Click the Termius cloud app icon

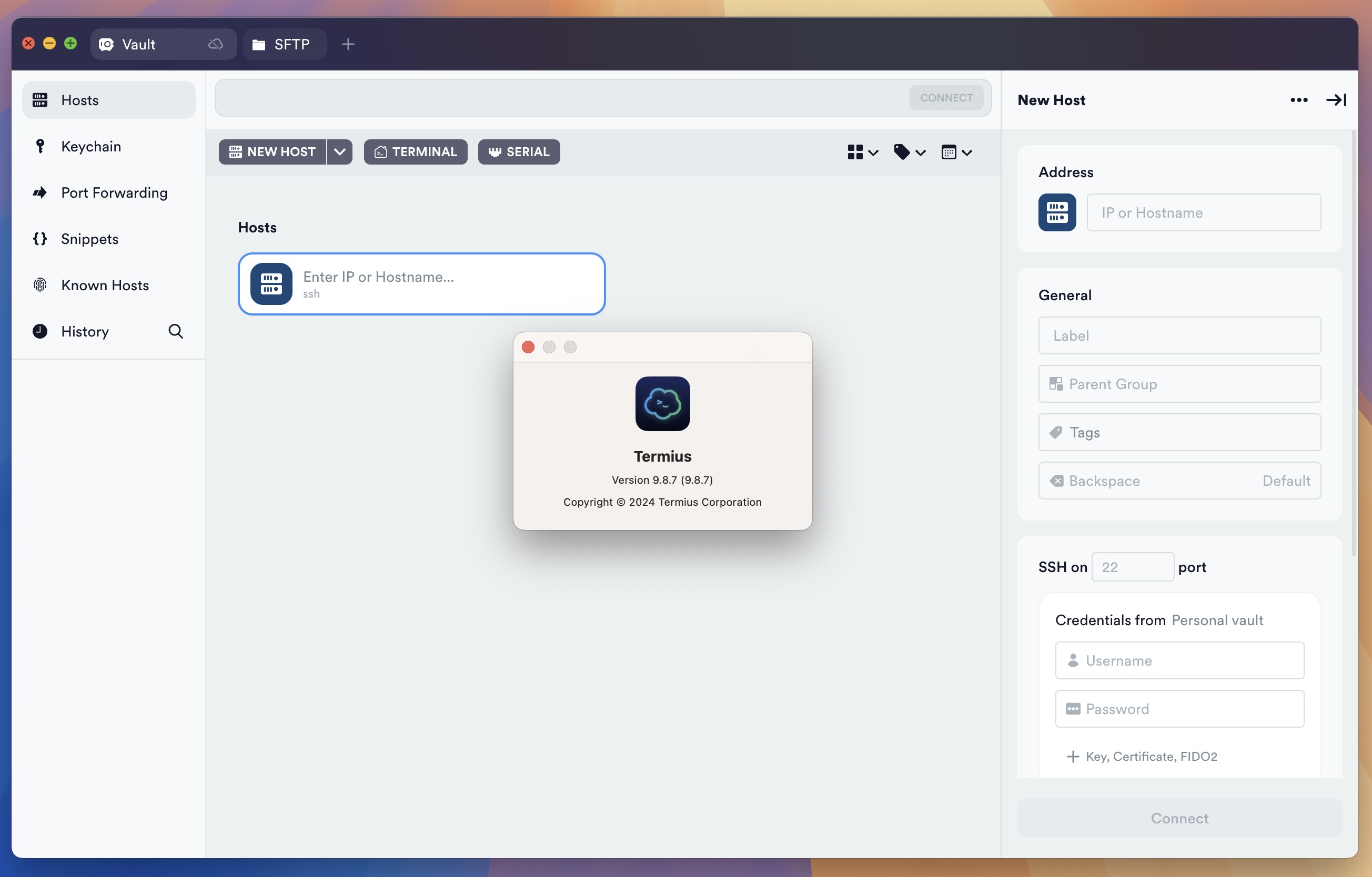(662, 404)
